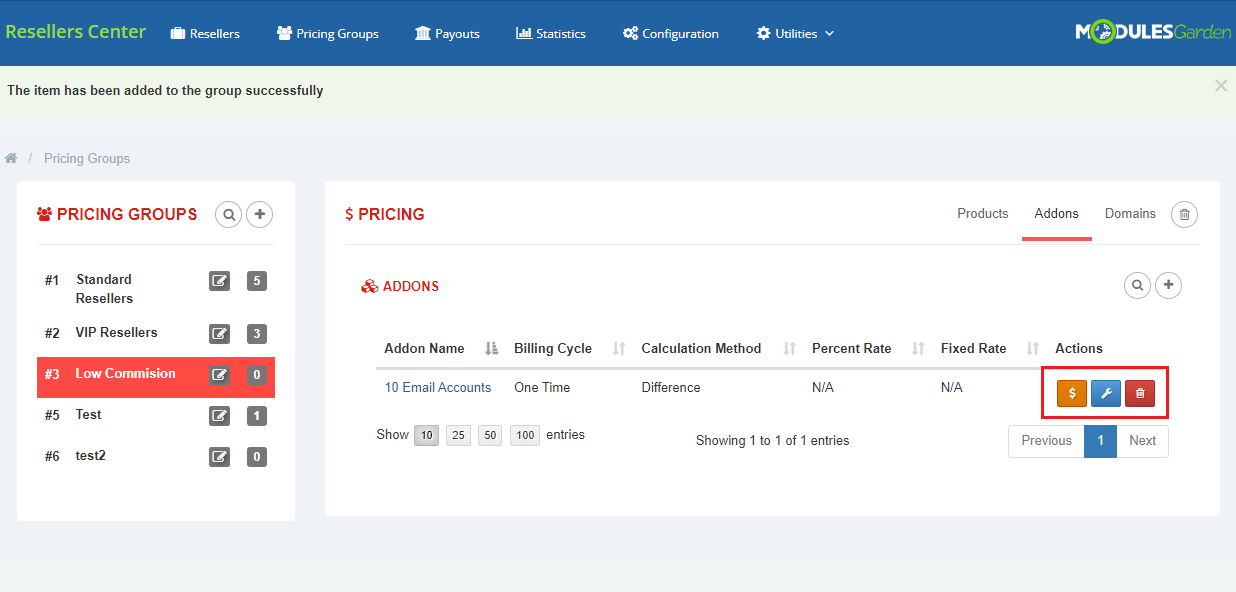Image resolution: width=1236 pixels, height=592 pixels.
Task: Open Pricing Groups in top navigation
Action: tap(327, 33)
